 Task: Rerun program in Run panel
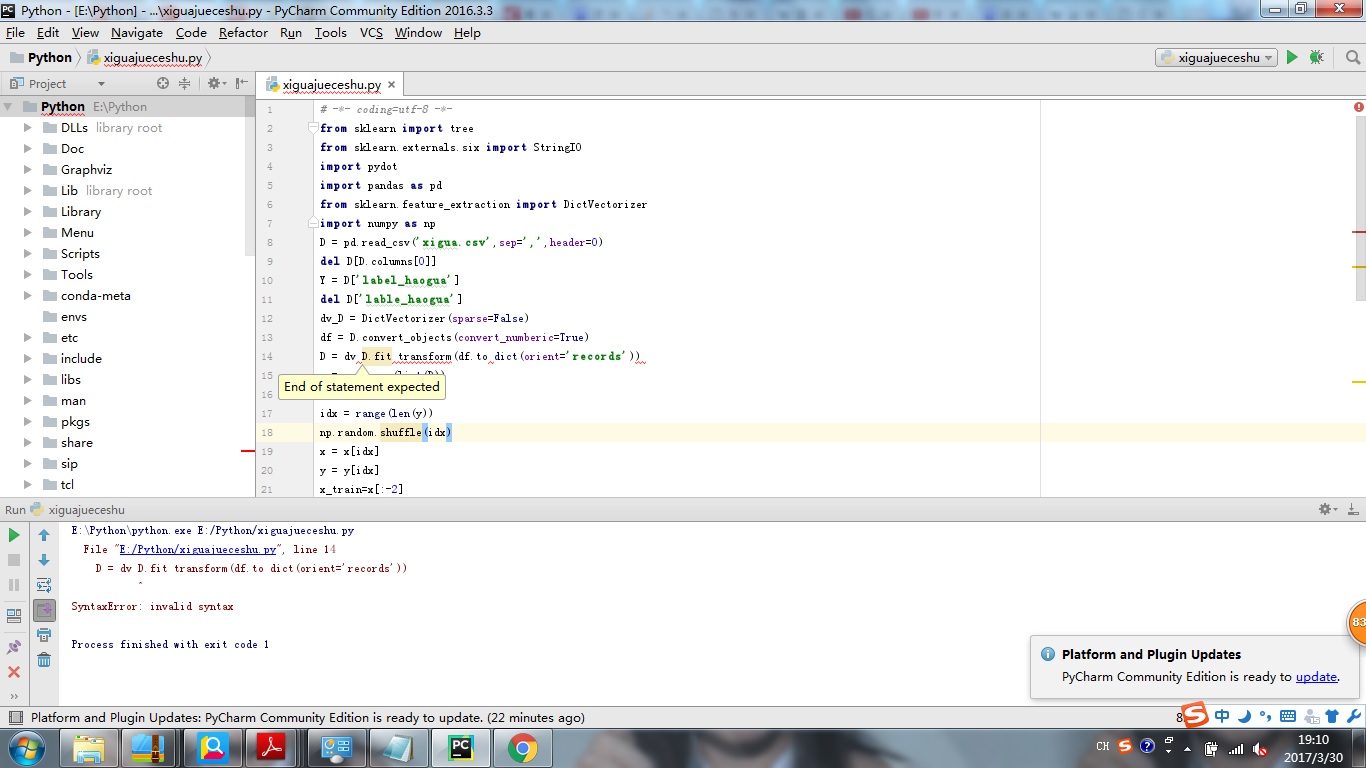(x=14, y=535)
